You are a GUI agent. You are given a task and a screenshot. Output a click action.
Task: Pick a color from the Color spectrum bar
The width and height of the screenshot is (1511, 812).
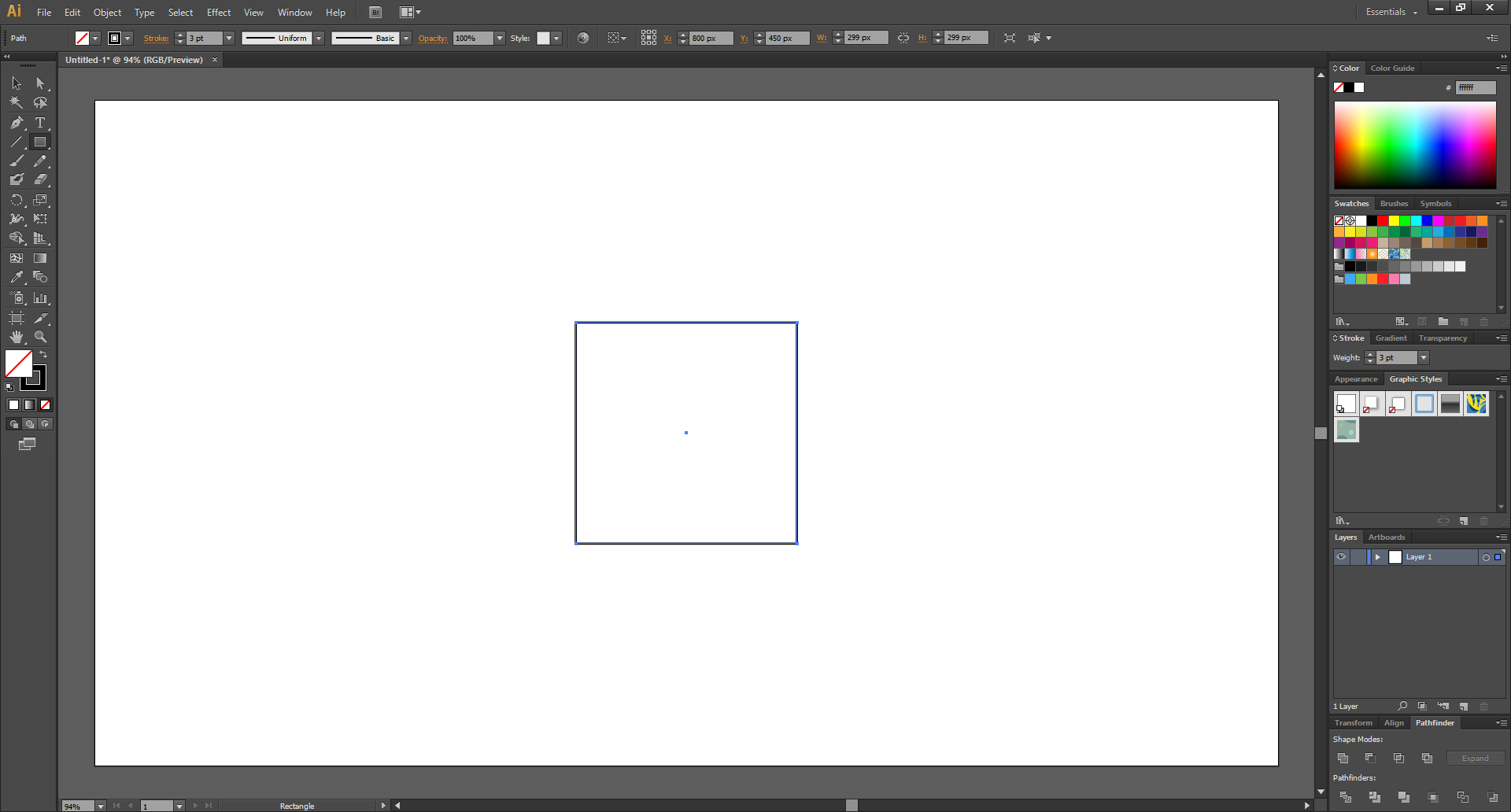[x=1415, y=145]
